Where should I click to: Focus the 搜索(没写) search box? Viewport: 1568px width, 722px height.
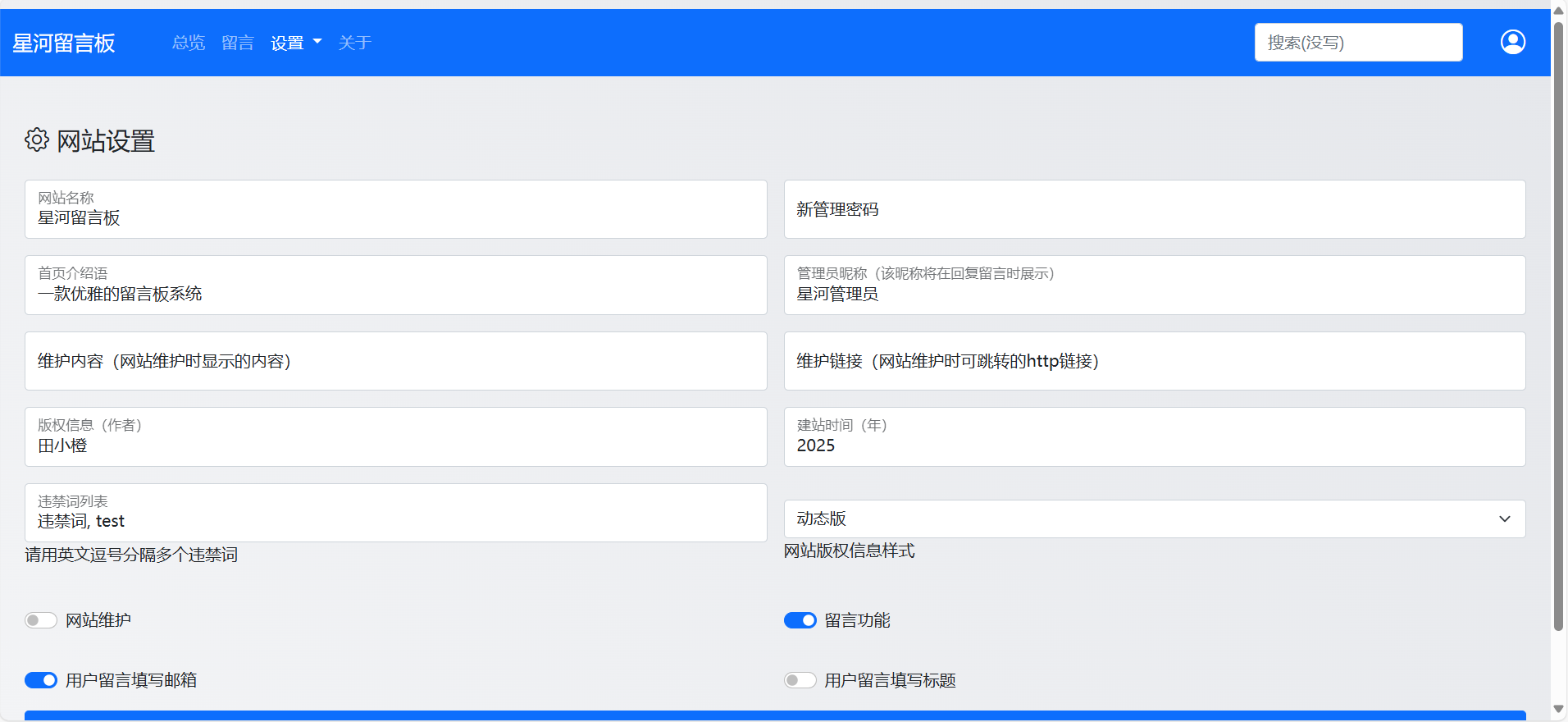point(1358,42)
